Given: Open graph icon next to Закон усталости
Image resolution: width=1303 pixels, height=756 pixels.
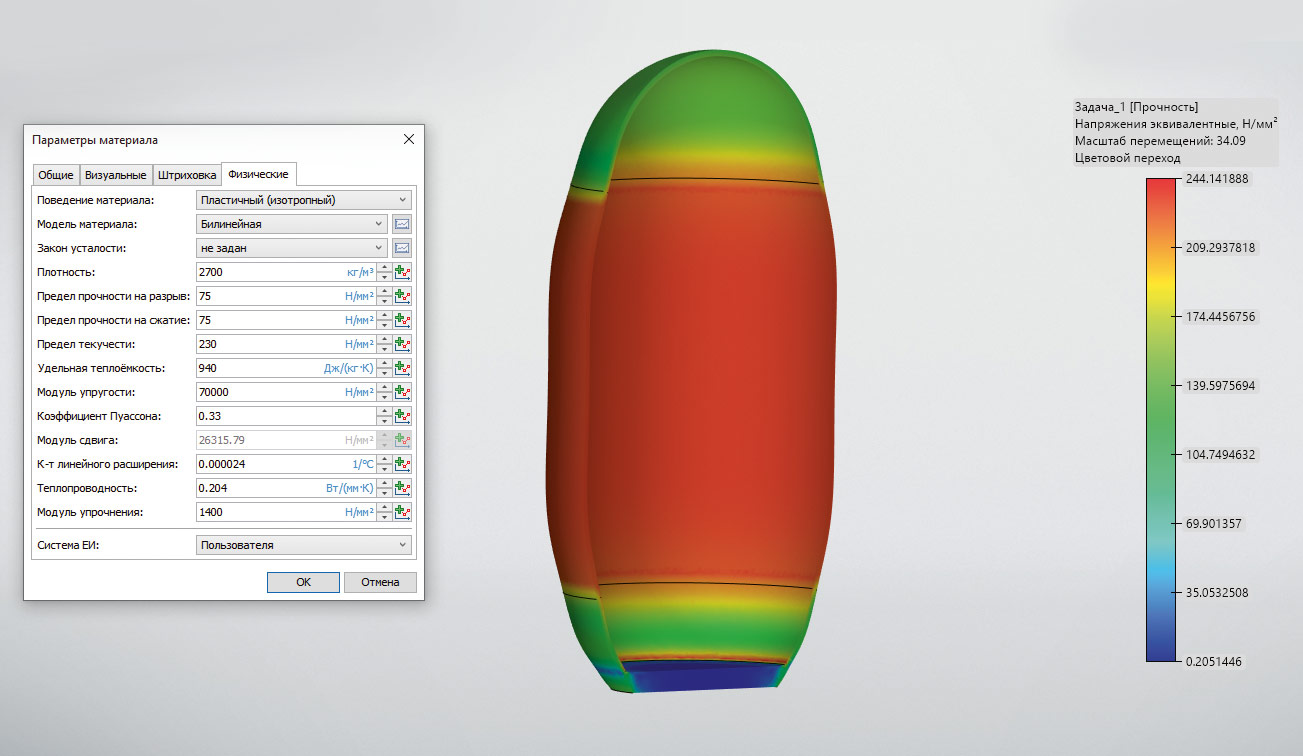Looking at the screenshot, I should point(403,248).
